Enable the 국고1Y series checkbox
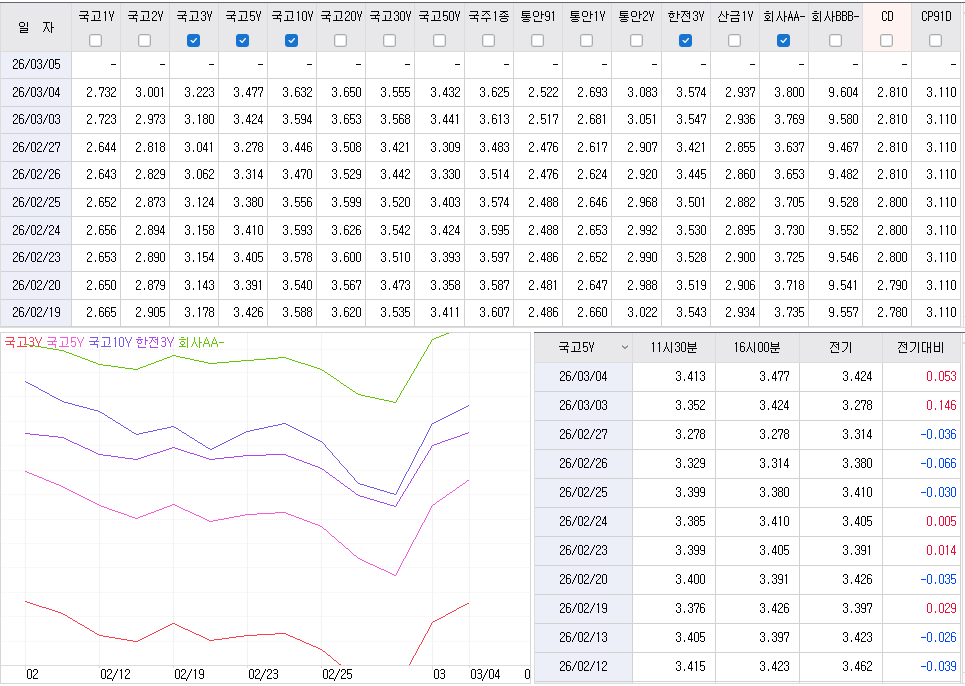Screen dimensions: 965x686 95,40
